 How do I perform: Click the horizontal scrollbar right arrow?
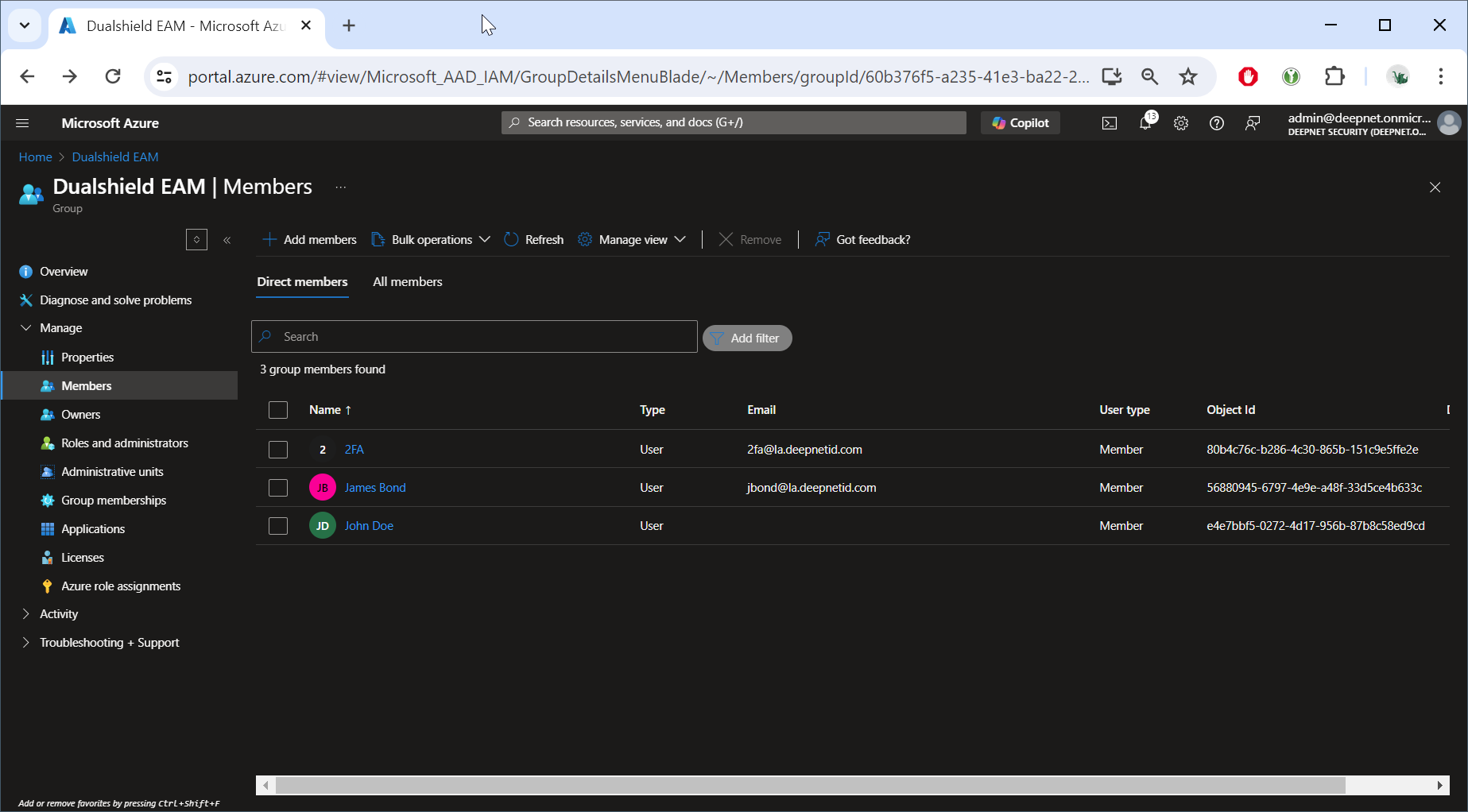[1439, 785]
